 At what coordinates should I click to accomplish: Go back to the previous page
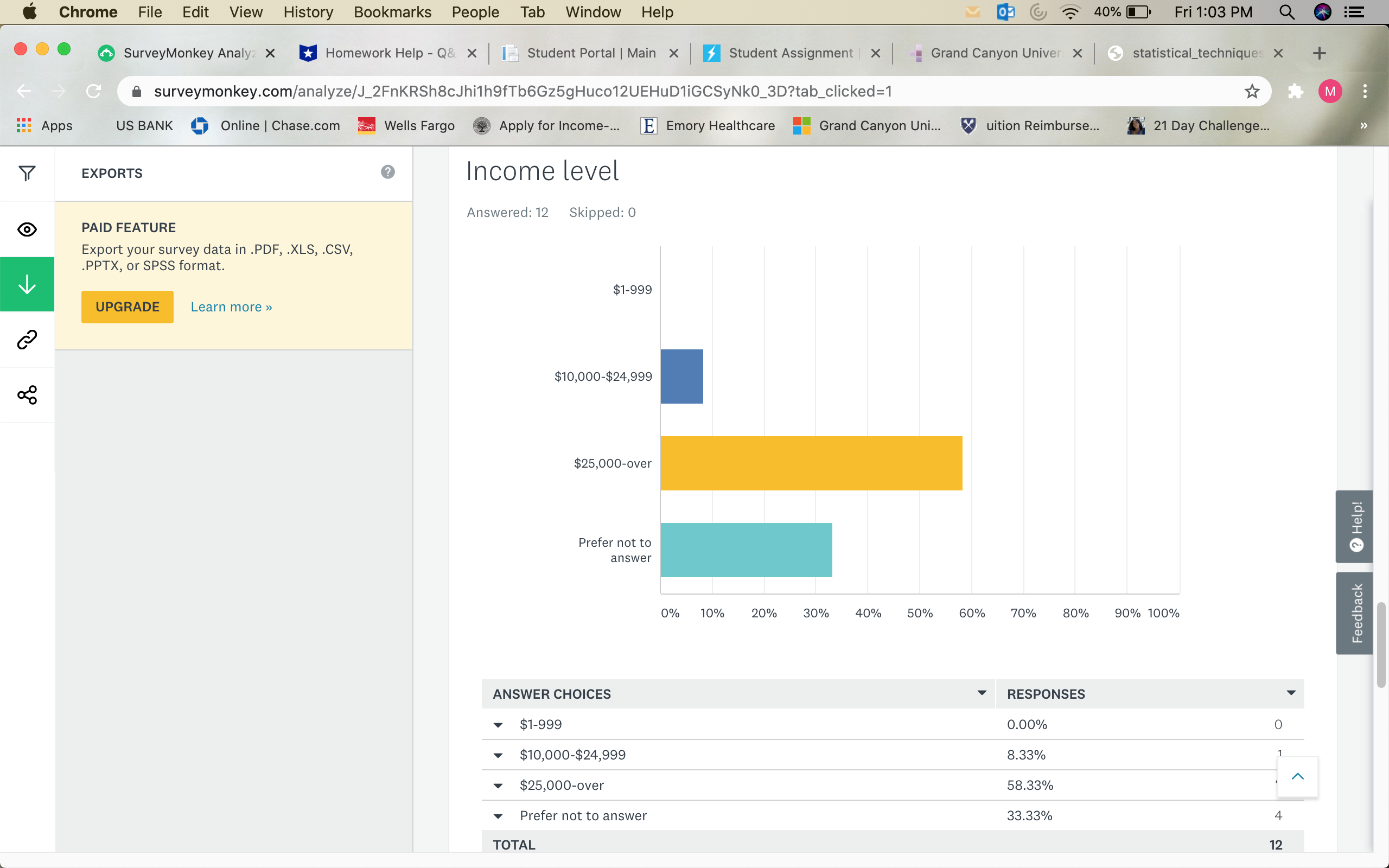(24, 91)
